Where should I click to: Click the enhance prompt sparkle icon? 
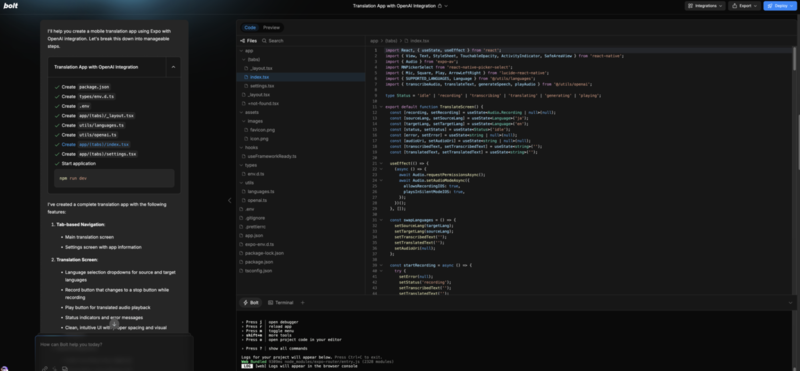click(x=55, y=368)
